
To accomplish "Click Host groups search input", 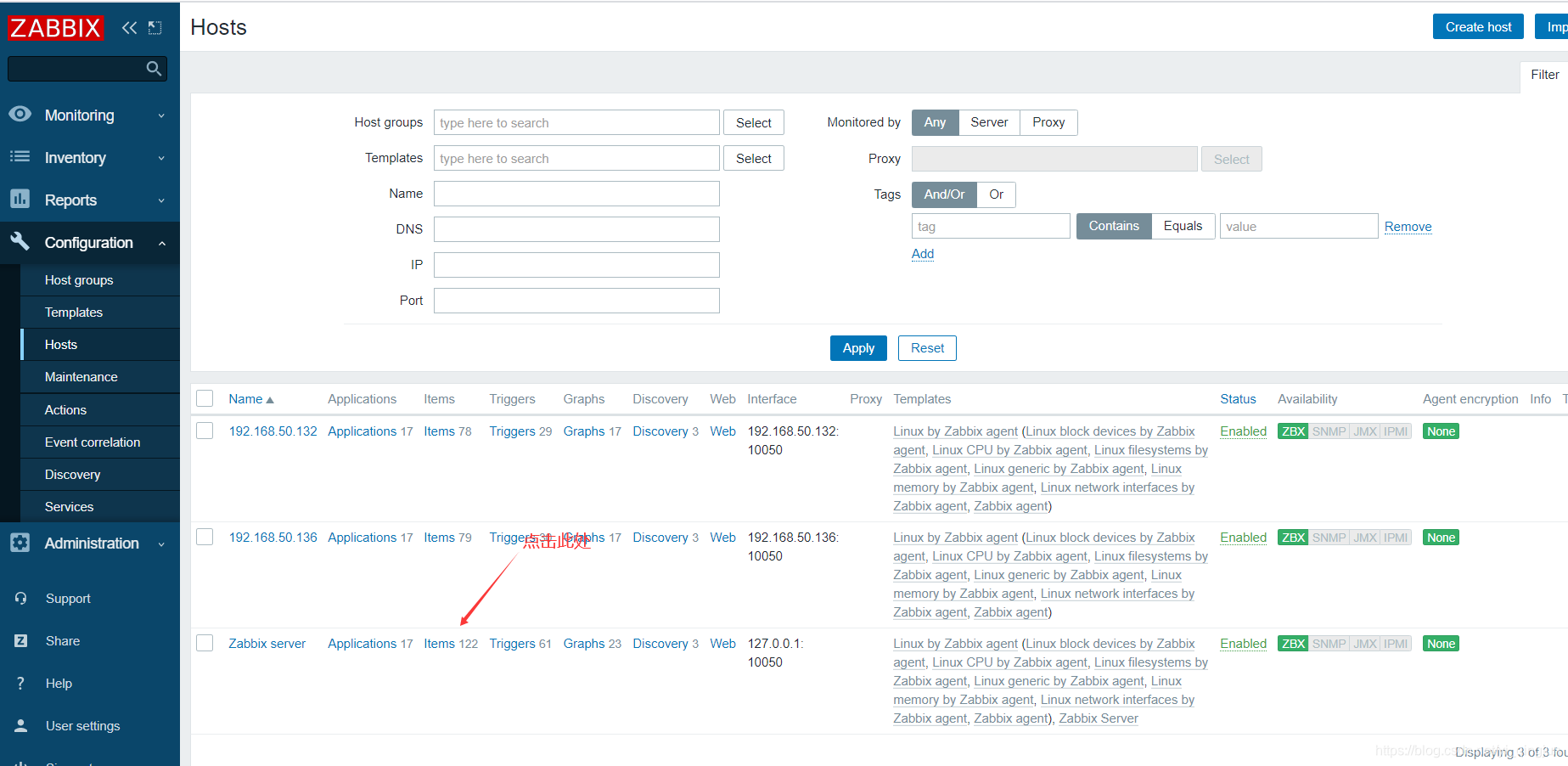I will 576,122.
